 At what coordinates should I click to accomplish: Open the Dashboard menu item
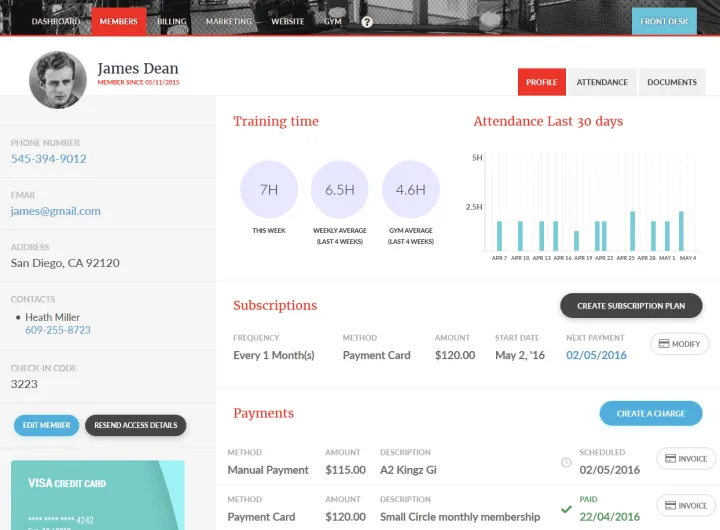(56, 21)
